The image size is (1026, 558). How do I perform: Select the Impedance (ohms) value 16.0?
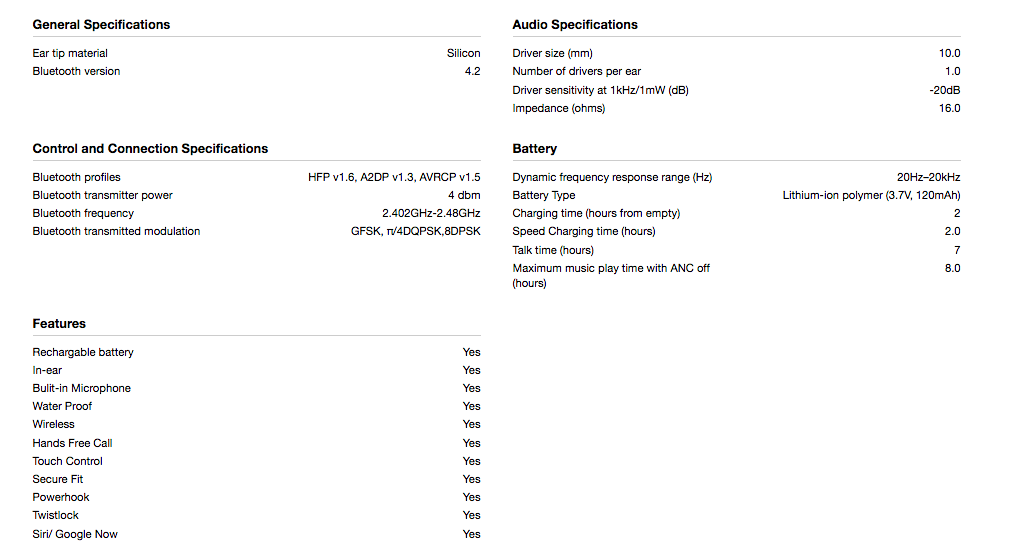[949, 109]
